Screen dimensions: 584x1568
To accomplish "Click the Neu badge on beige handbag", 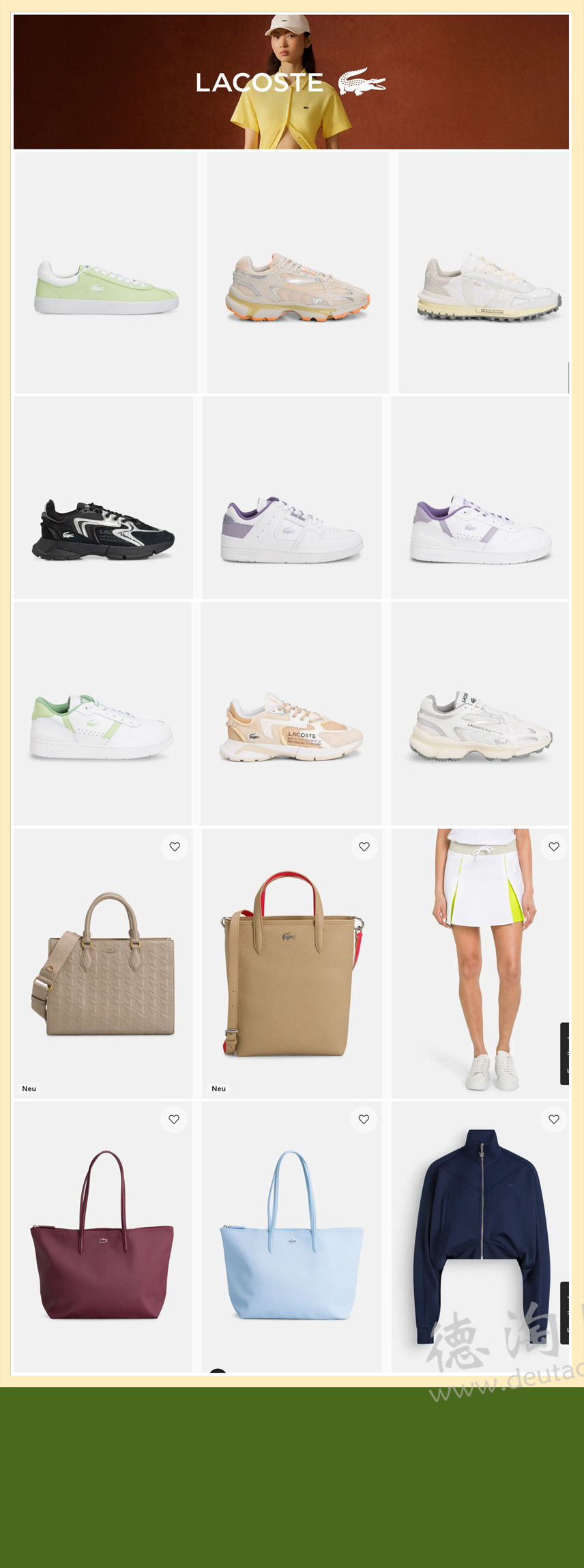I will (x=29, y=1089).
